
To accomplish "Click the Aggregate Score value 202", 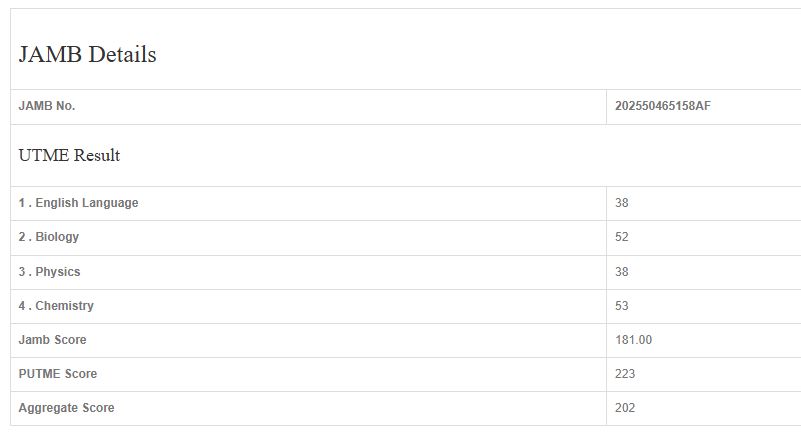I will [x=626, y=408].
